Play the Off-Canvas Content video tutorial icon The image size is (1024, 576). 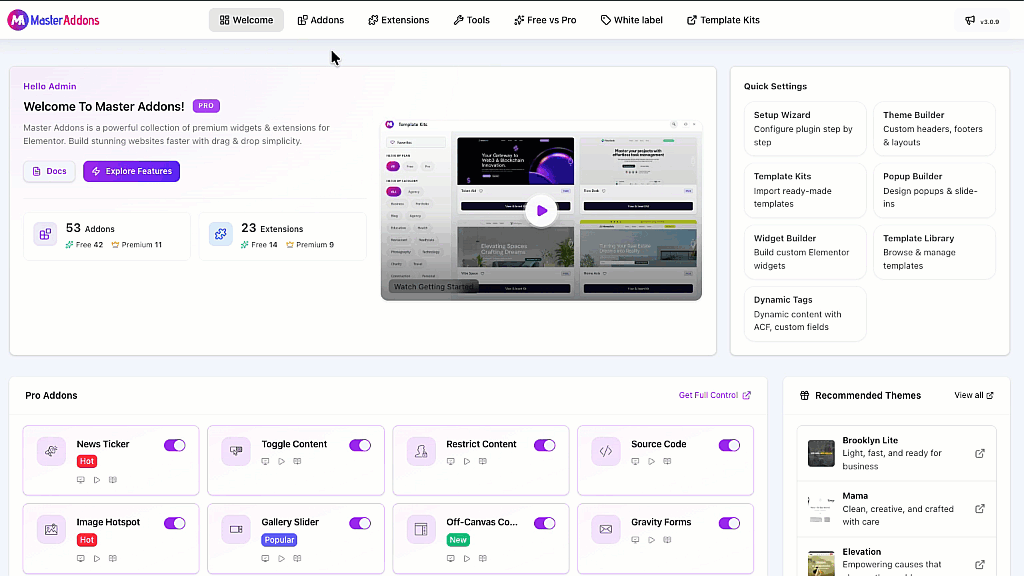(x=467, y=559)
